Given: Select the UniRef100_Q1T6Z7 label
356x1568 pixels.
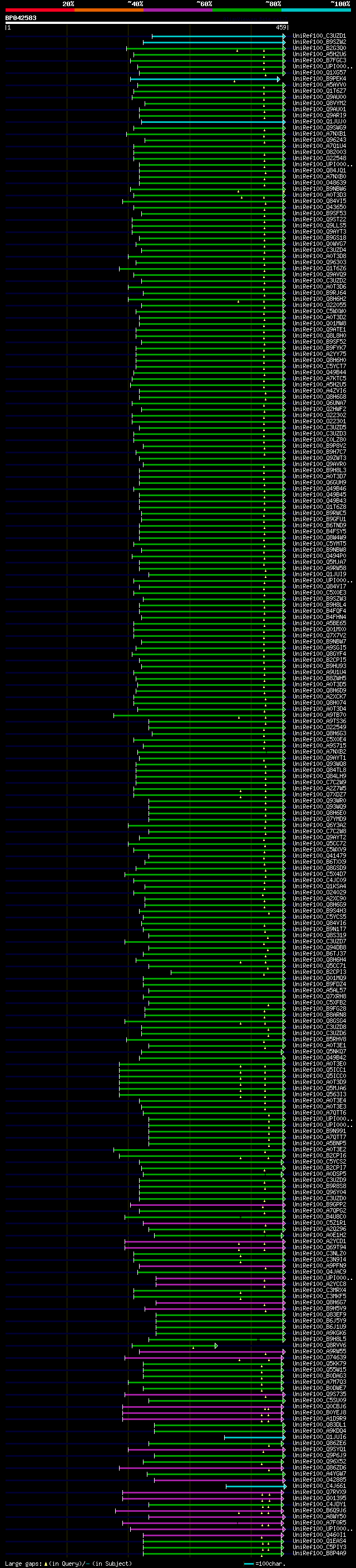Looking at the screenshot, I should point(319,91).
